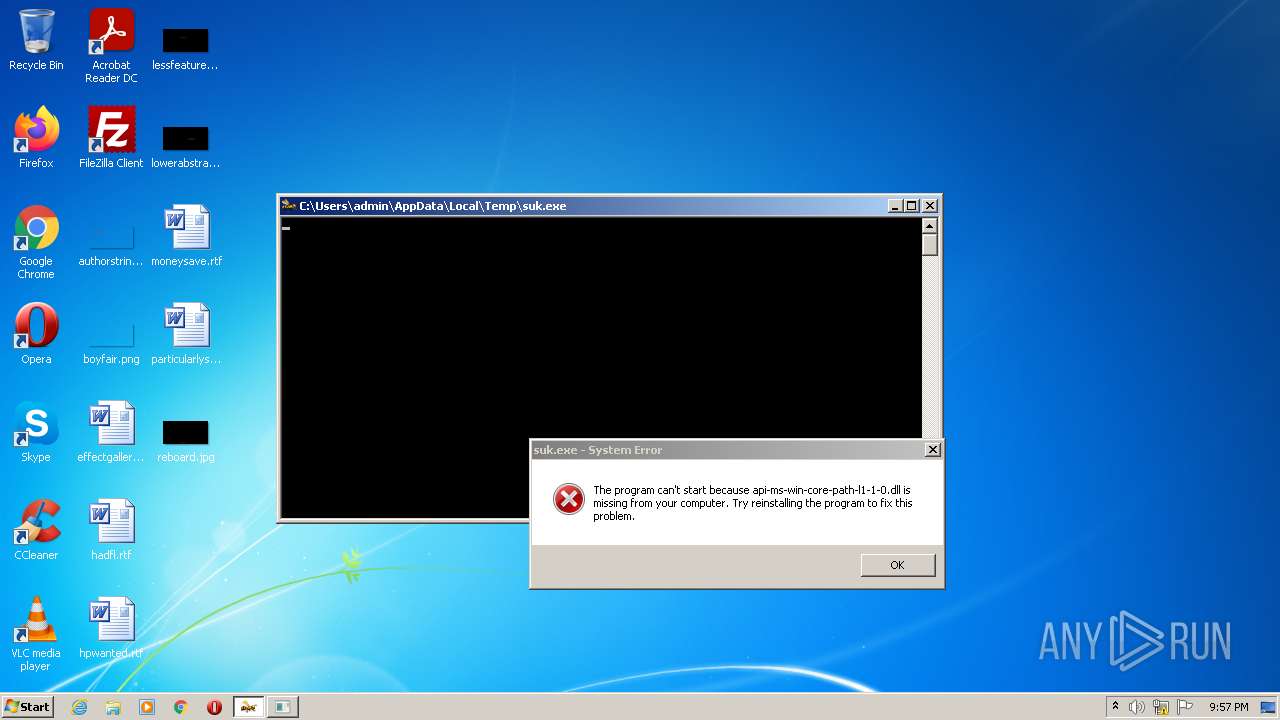Screen dimensions: 1280x720
Task: Minimize the suk.exe console window
Action: [894, 206]
